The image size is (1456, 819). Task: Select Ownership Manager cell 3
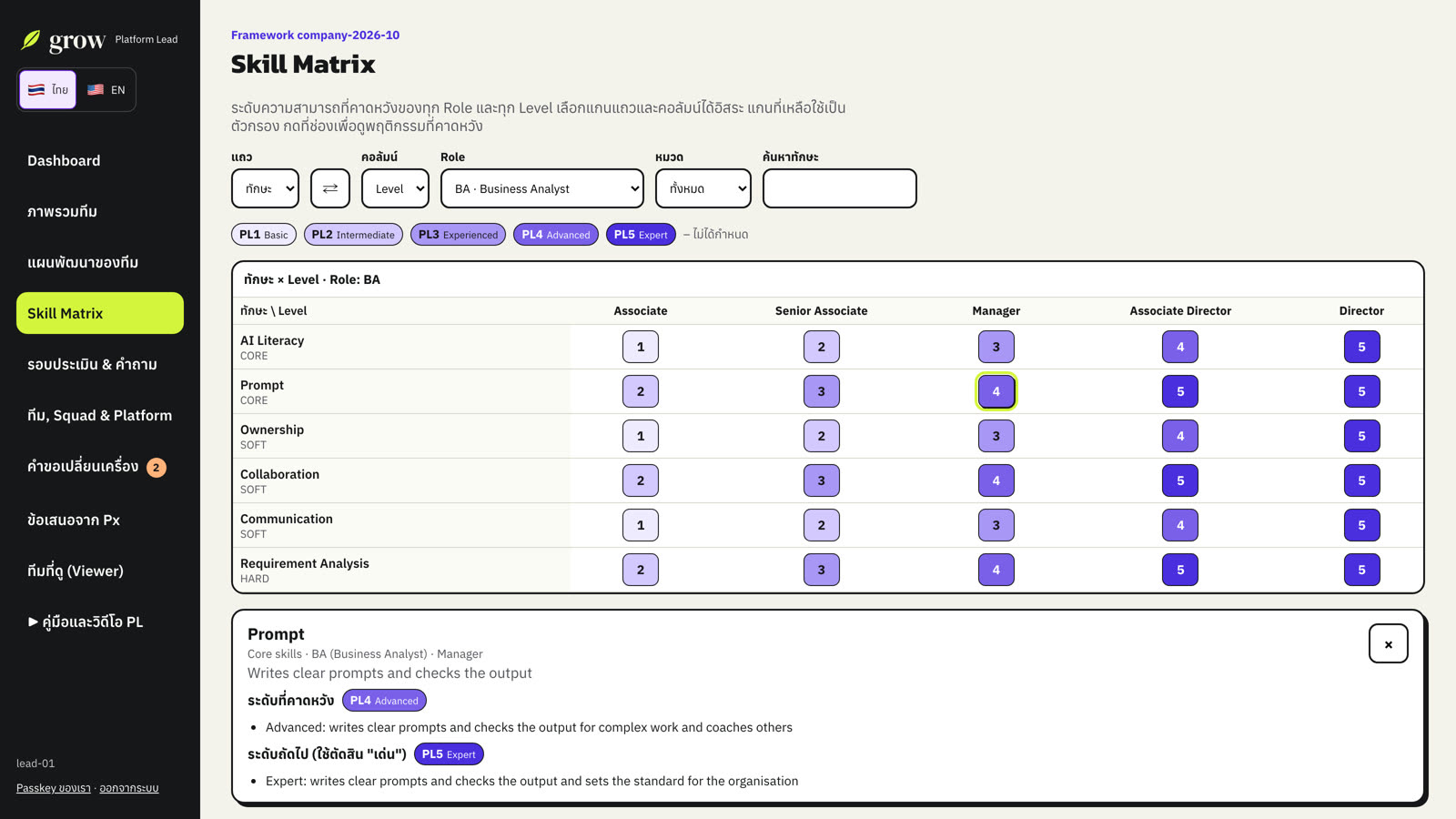click(x=996, y=436)
